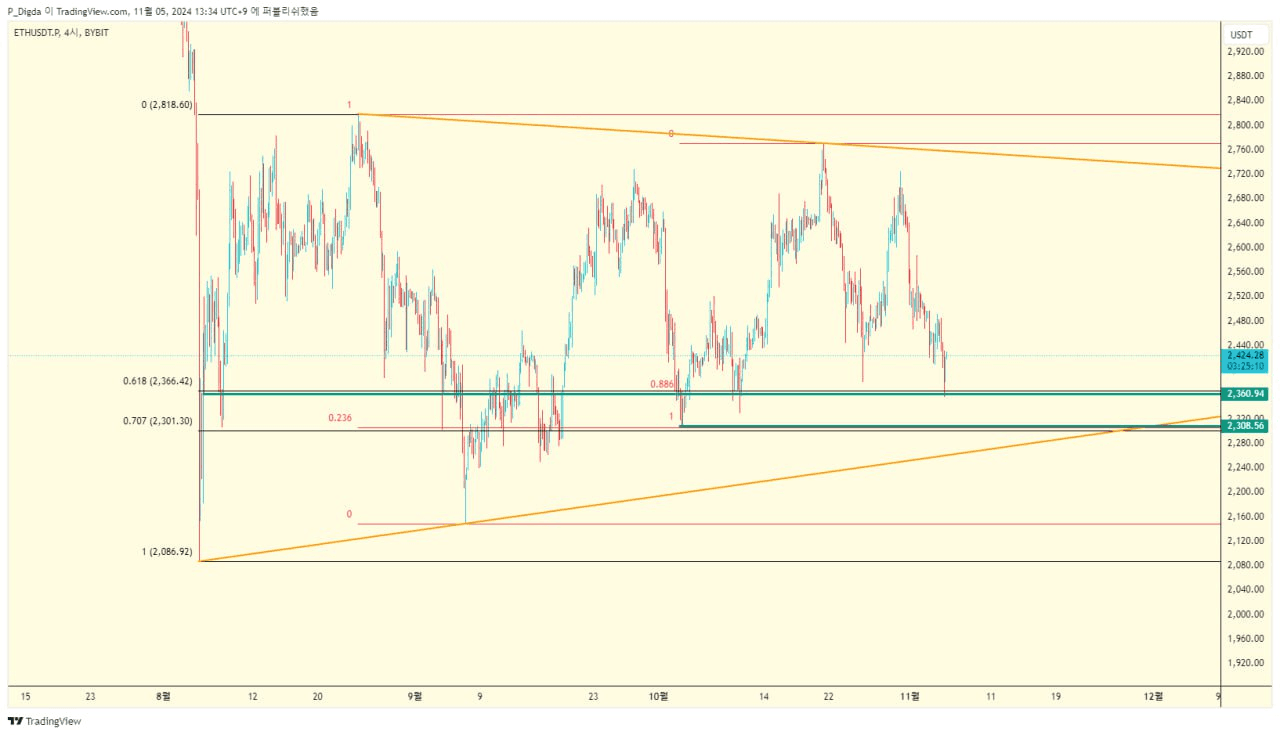This screenshot has height=735, width=1280.
Task: Click the 2,920.00 price axis label
Action: 1247,51
